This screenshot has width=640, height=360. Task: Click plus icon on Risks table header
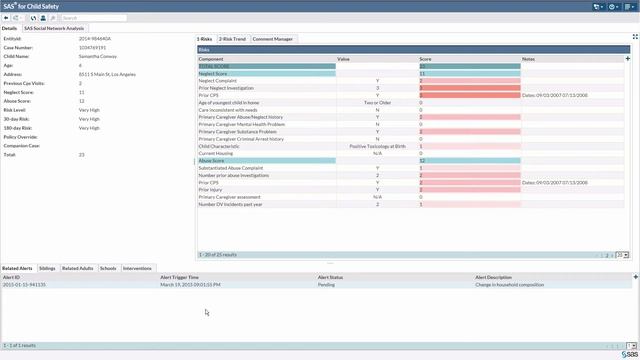pyautogui.click(x=628, y=59)
